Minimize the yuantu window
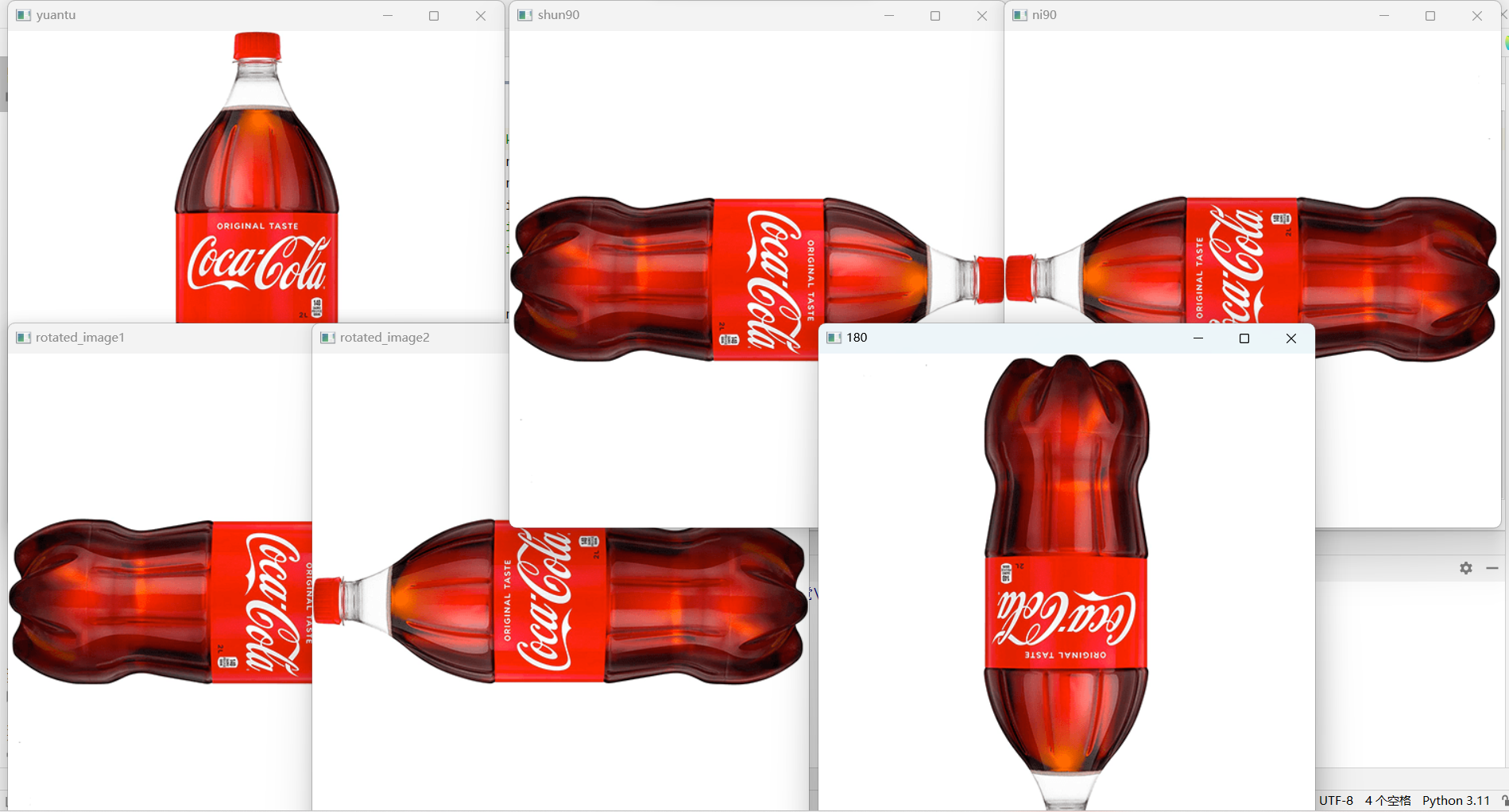 (x=388, y=16)
